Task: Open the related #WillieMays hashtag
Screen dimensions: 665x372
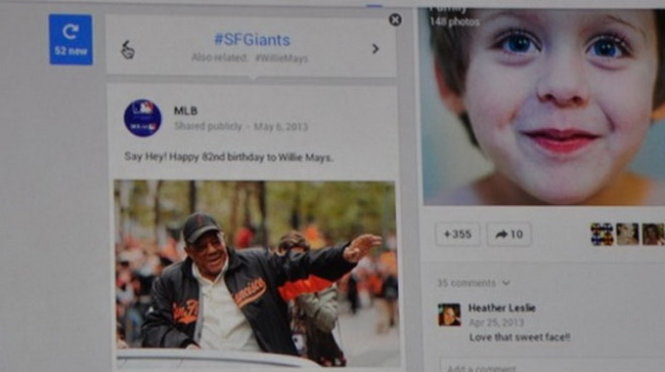Action: point(282,58)
